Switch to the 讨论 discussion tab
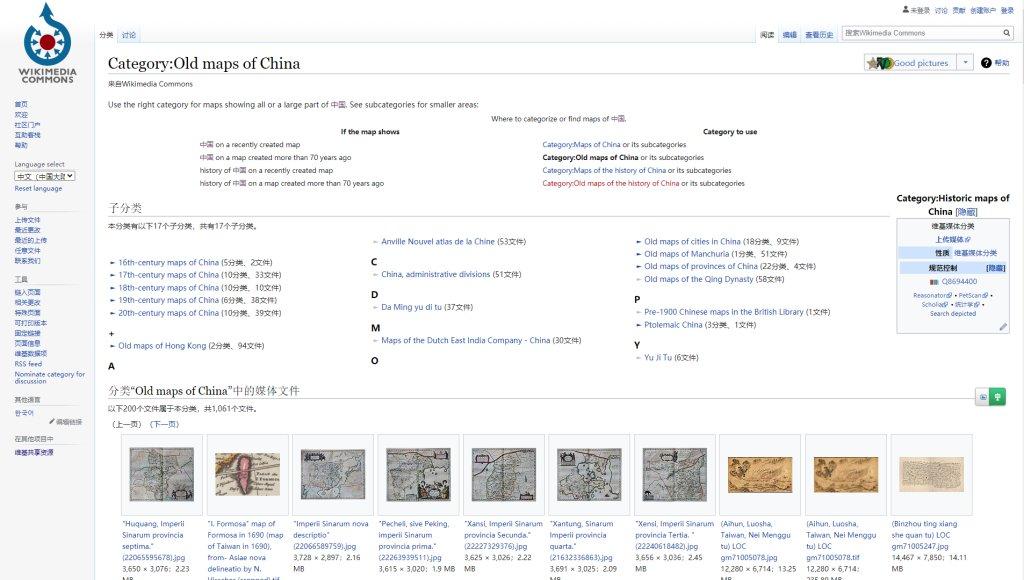 (129, 35)
